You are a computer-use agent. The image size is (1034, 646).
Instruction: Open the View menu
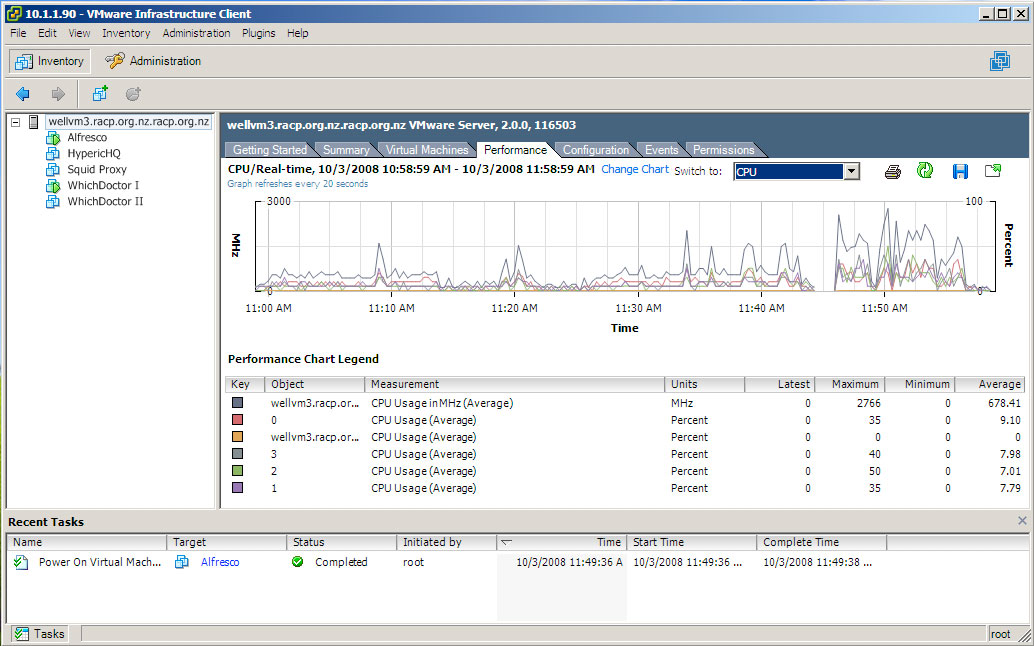tap(79, 33)
